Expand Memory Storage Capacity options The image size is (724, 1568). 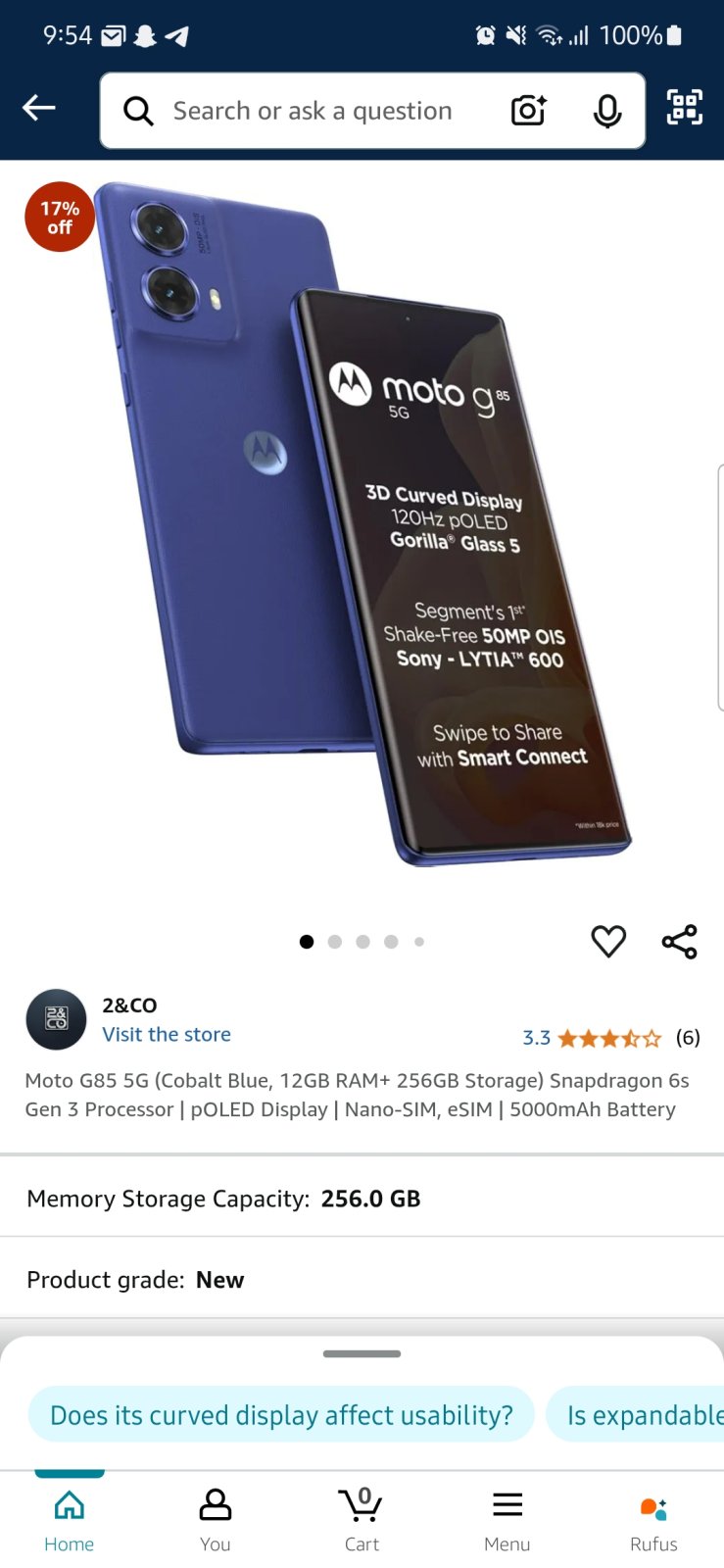362,1199
